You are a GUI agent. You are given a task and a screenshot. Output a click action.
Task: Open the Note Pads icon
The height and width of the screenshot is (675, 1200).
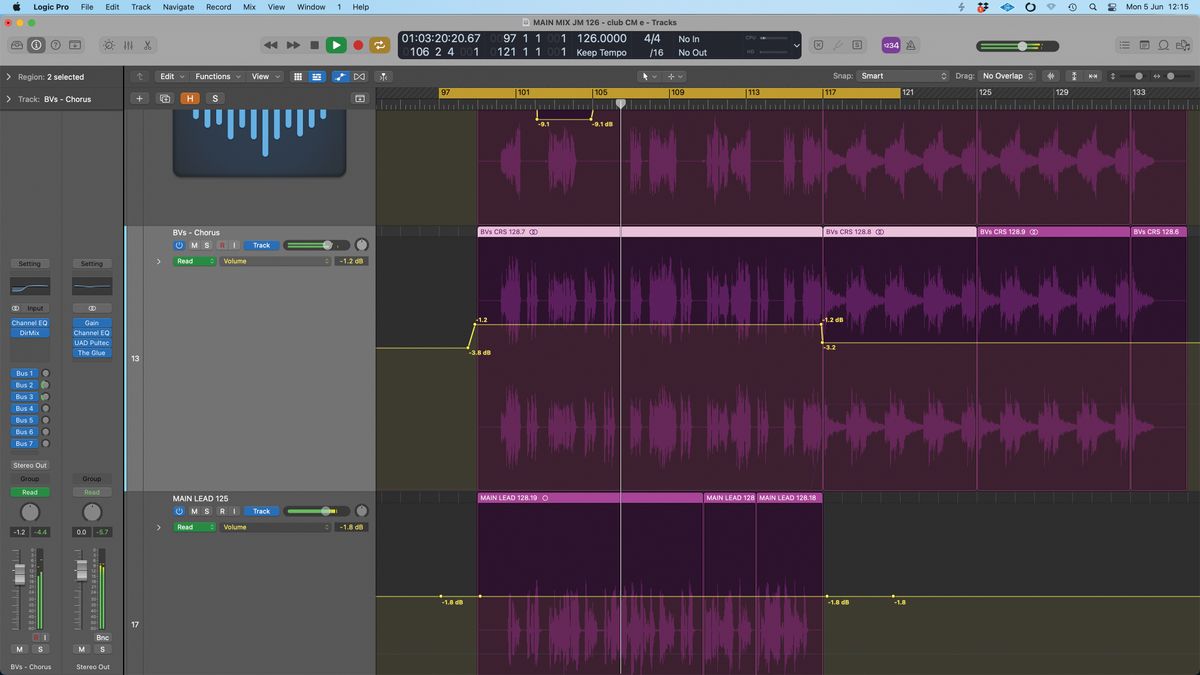tap(1145, 45)
